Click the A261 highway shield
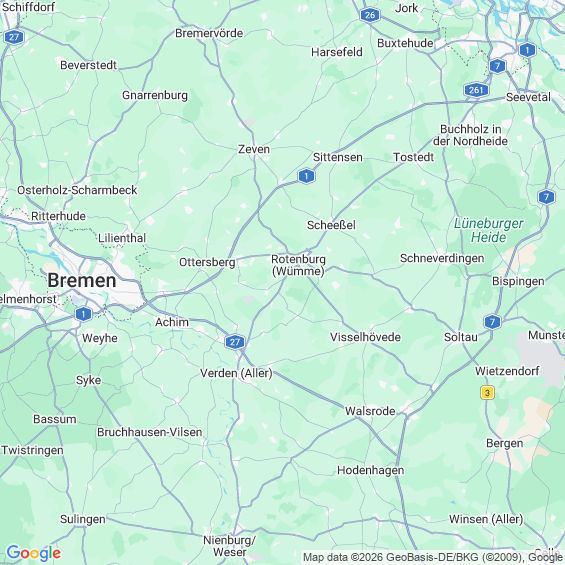The width and height of the screenshot is (565, 565). click(476, 90)
